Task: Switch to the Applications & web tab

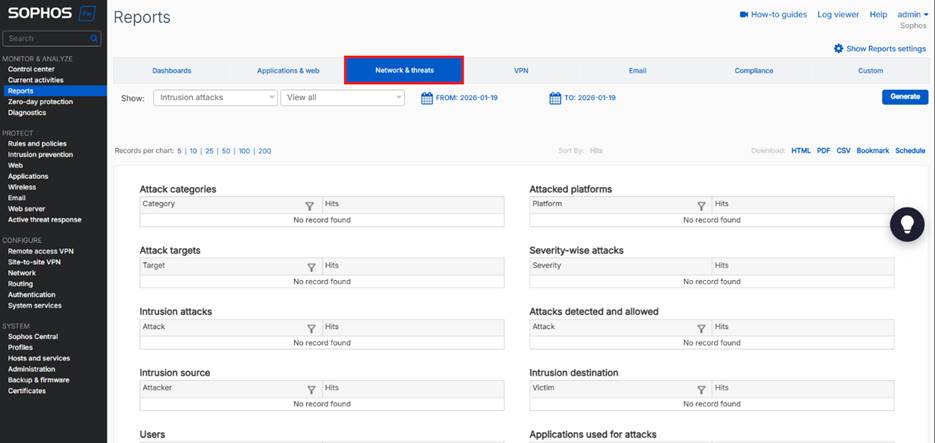Action: coord(288,71)
